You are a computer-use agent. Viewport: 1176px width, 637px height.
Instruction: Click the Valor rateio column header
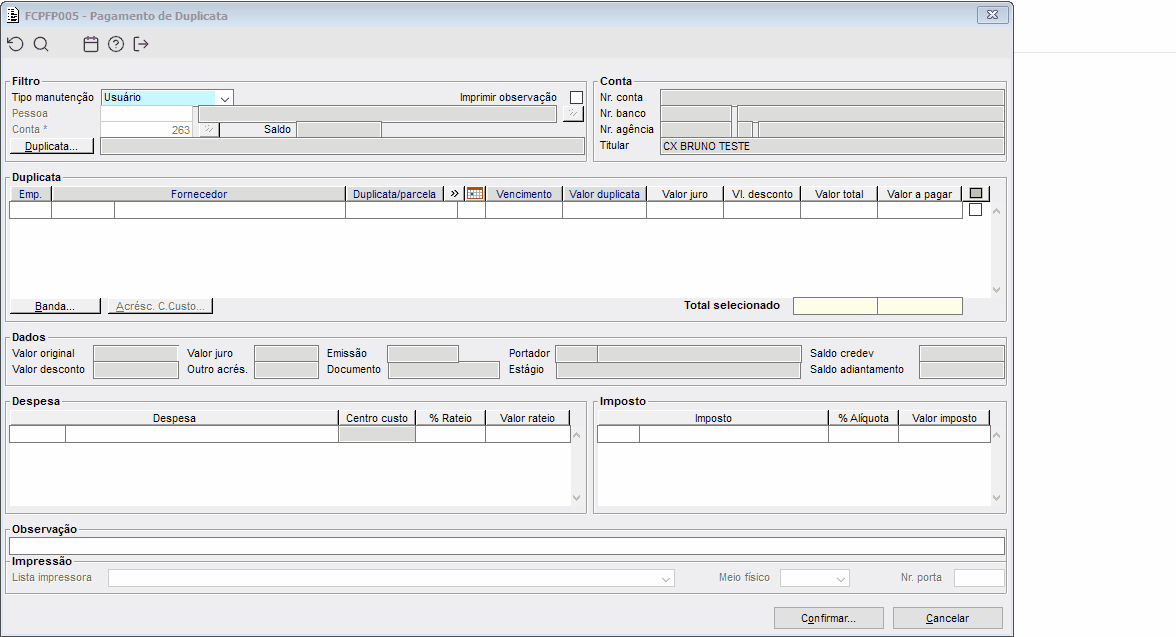[x=528, y=418]
